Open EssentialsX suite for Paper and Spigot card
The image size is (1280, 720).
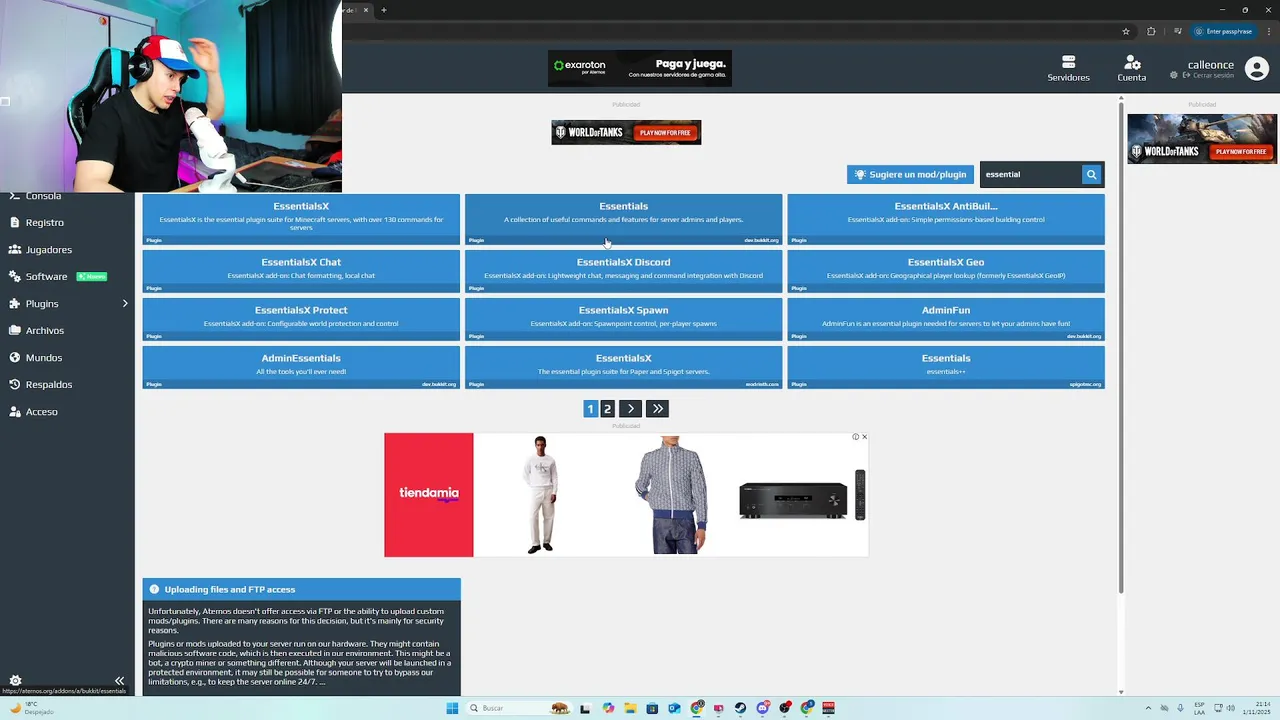623,367
